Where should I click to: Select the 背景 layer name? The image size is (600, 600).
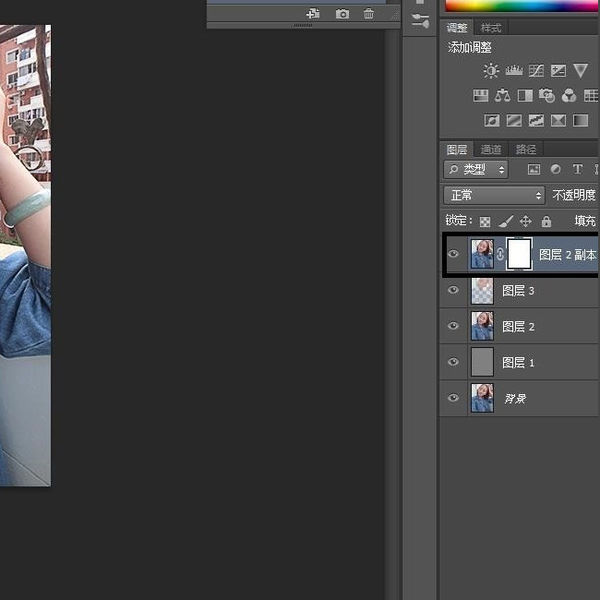(x=515, y=398)
